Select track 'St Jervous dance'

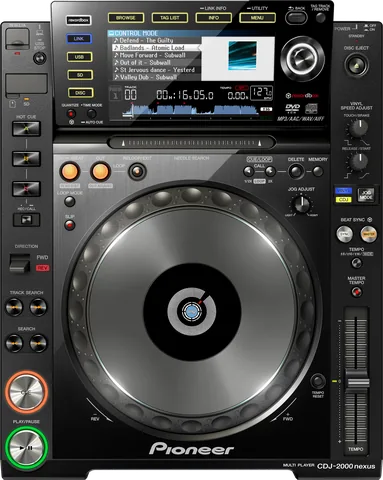(156, 70)
